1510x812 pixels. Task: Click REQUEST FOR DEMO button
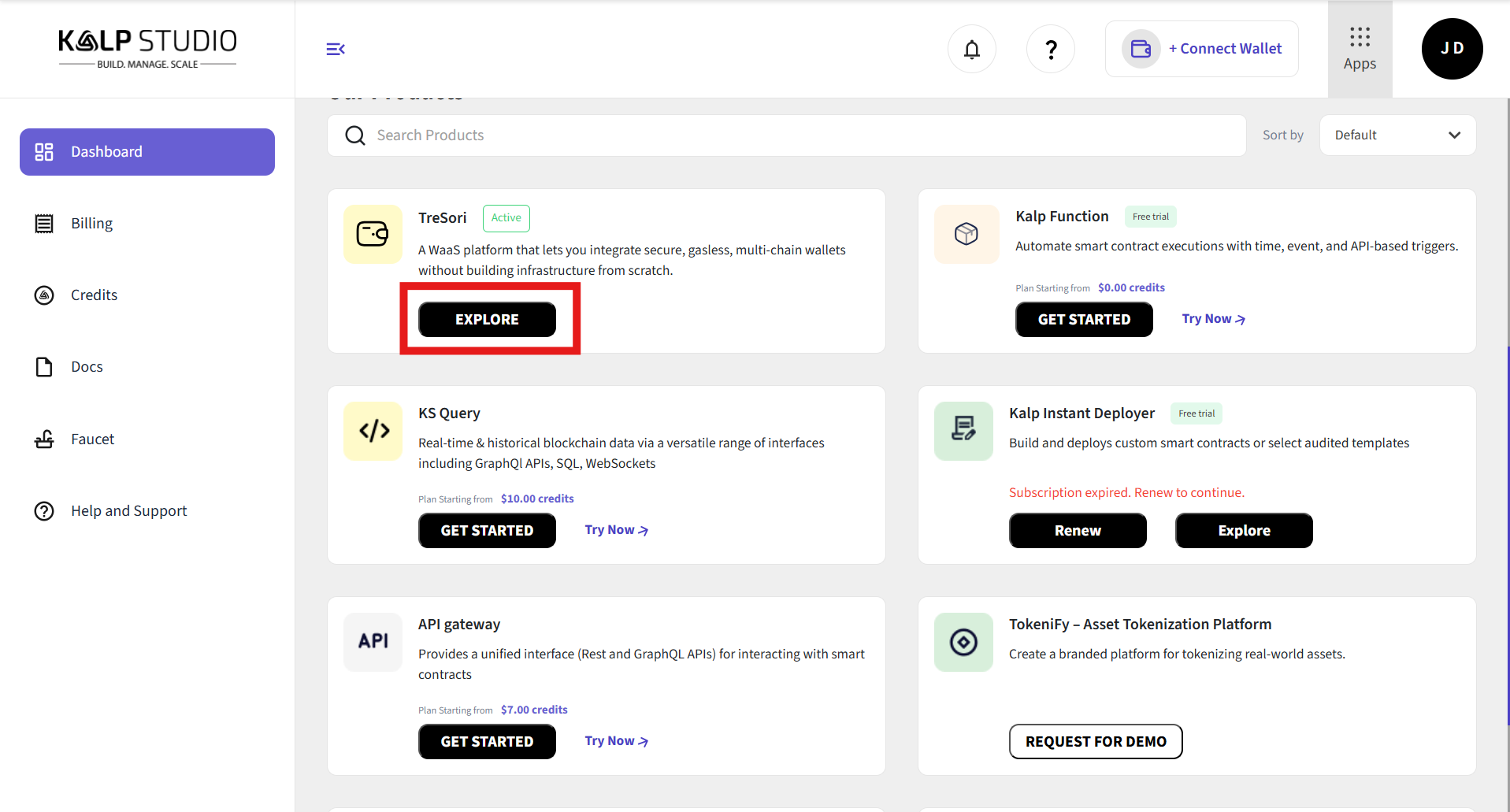click(x=1095, y=742)
